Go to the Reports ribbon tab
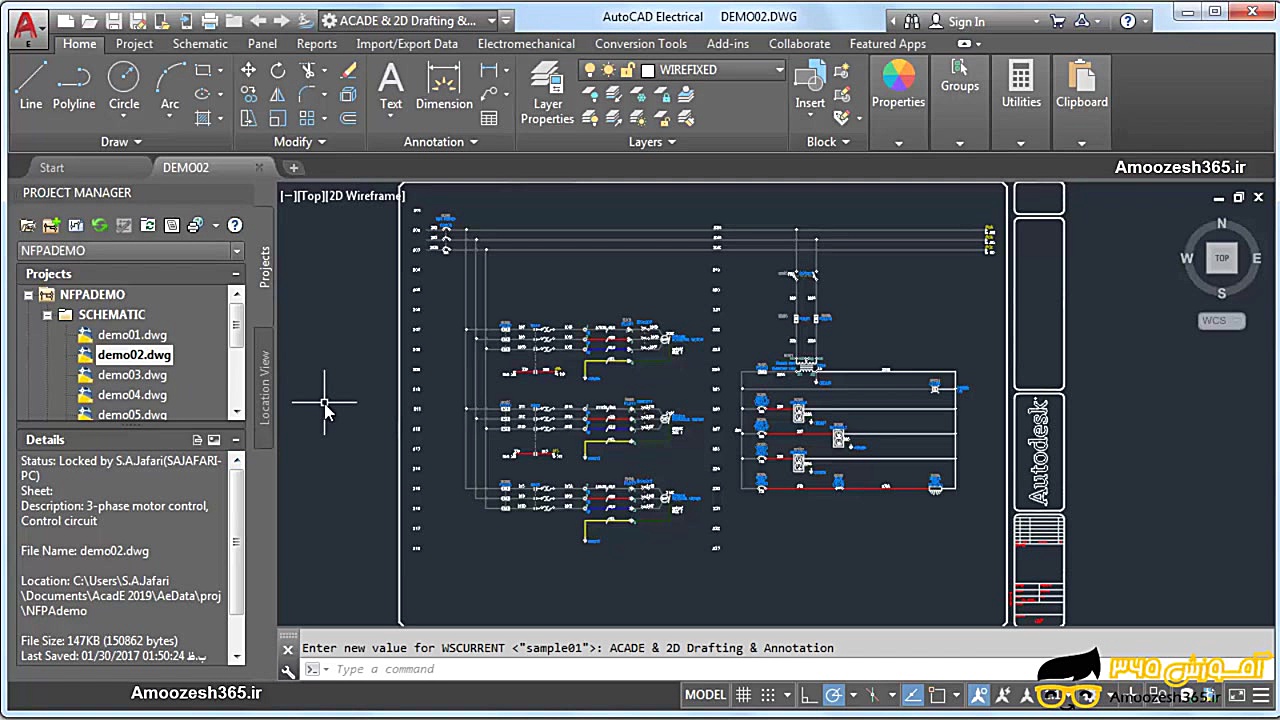 coord(317,44)
